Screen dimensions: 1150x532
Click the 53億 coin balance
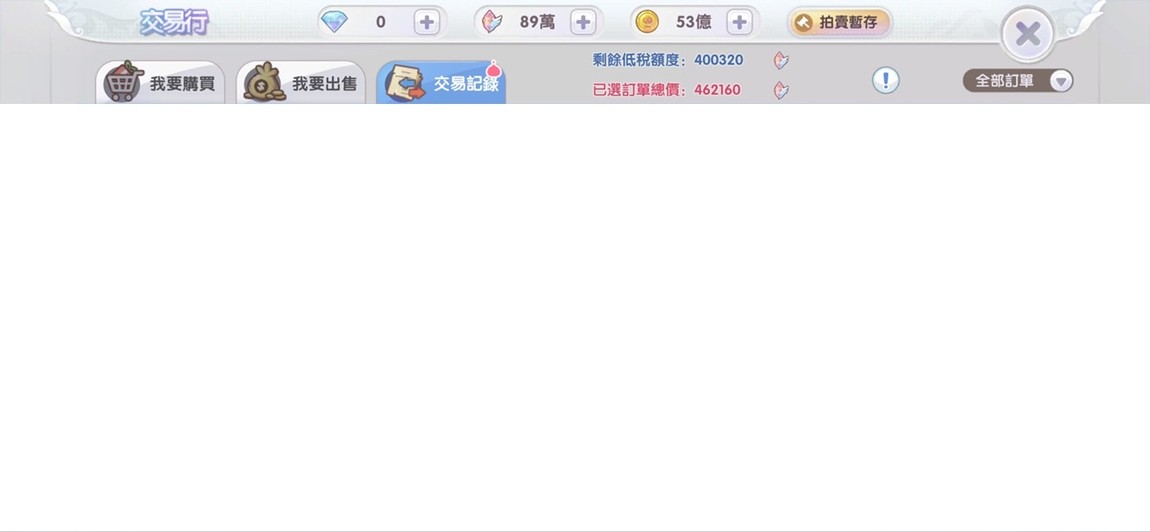pyautogui.click(x=693, y=22)
